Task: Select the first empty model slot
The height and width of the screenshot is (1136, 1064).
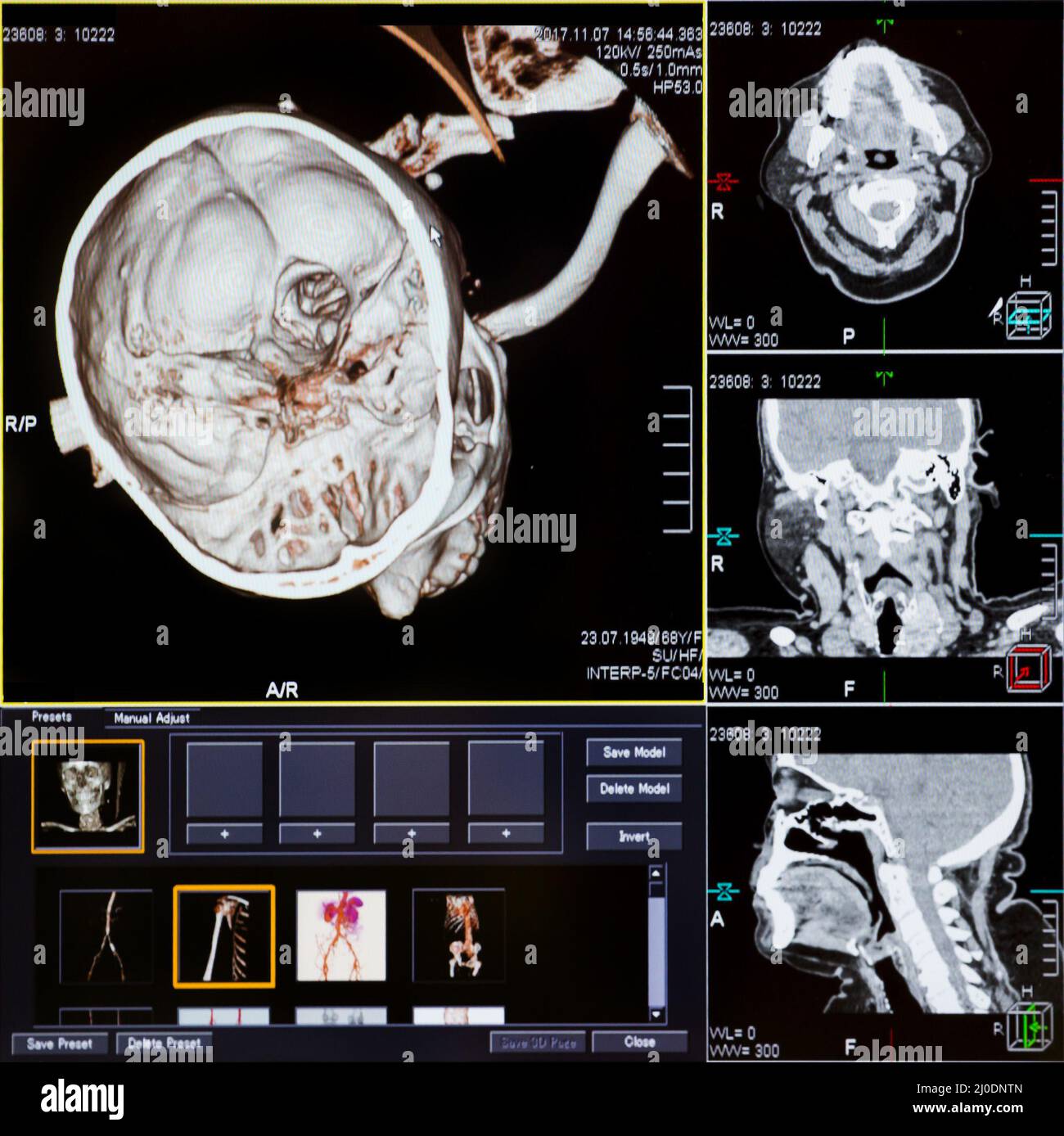Action: [x=224, y=779]
